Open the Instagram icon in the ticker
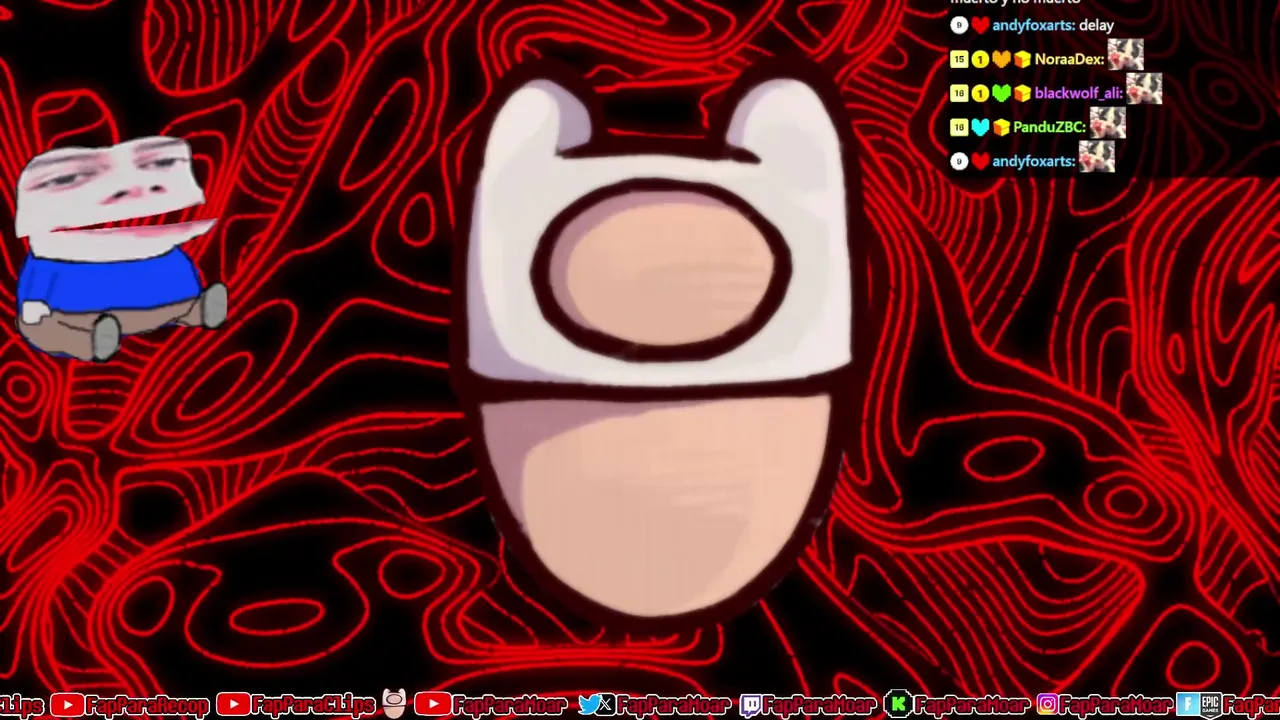The width and height of the screenshot is (1280, 720). pyautogui.click(x=1047, y=705)
